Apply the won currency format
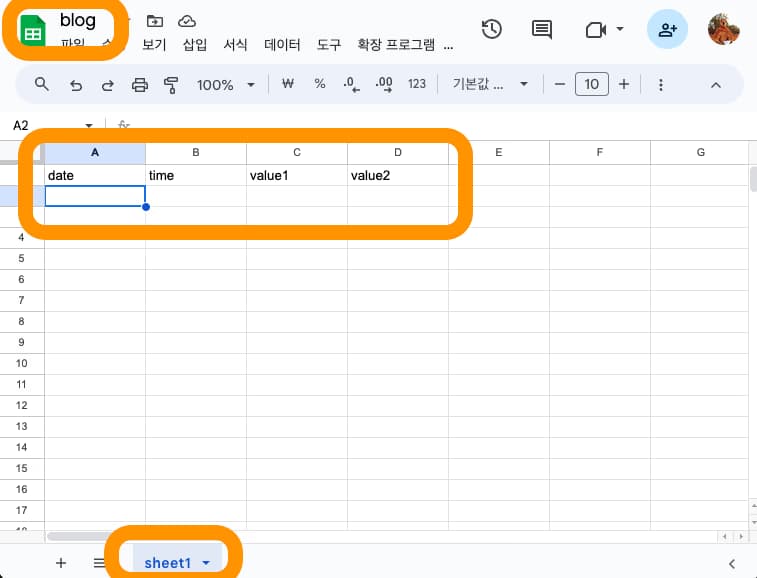The width and height of the screenshot is (757, 578). pyautogui.click(x=288, y=85)
